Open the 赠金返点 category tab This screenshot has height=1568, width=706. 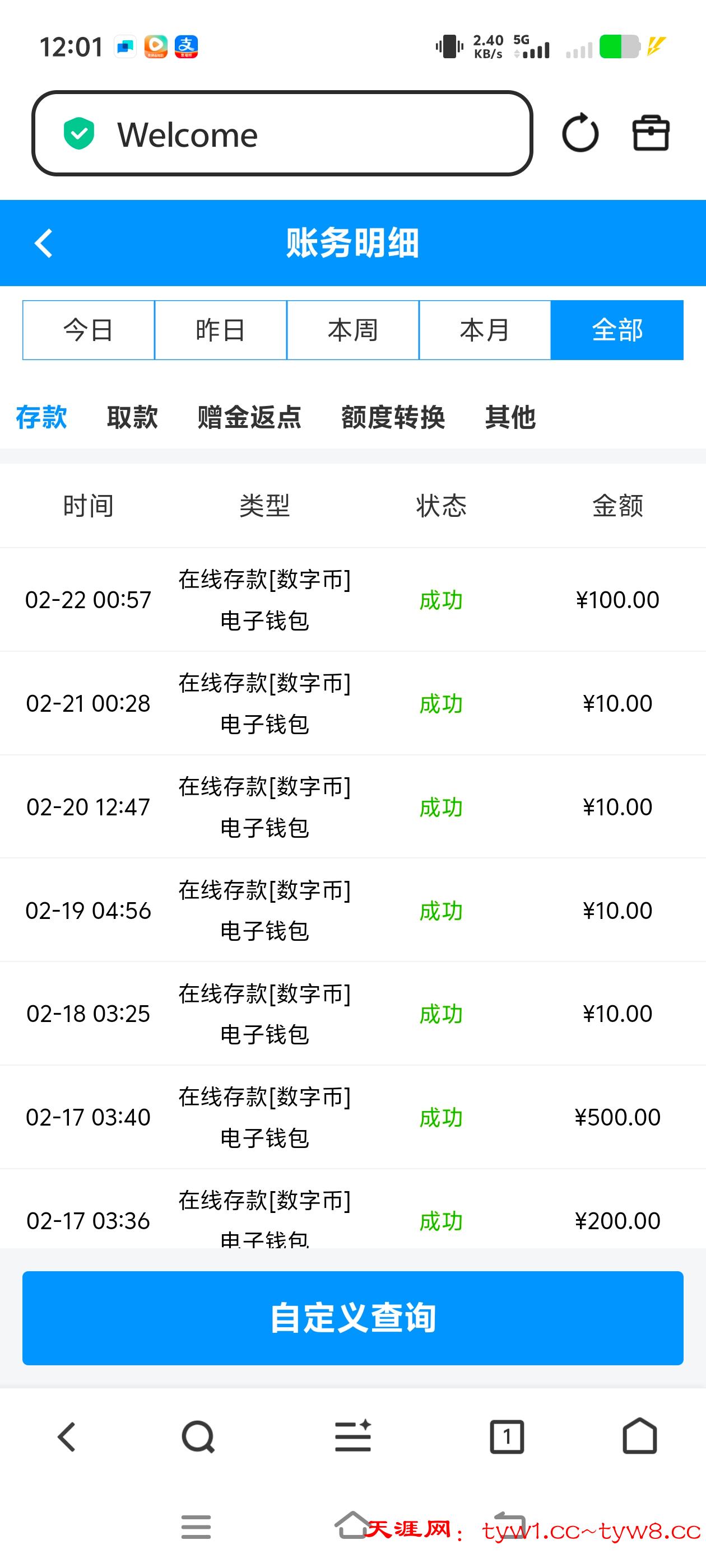pyautogui.click(x=249, y=418)
